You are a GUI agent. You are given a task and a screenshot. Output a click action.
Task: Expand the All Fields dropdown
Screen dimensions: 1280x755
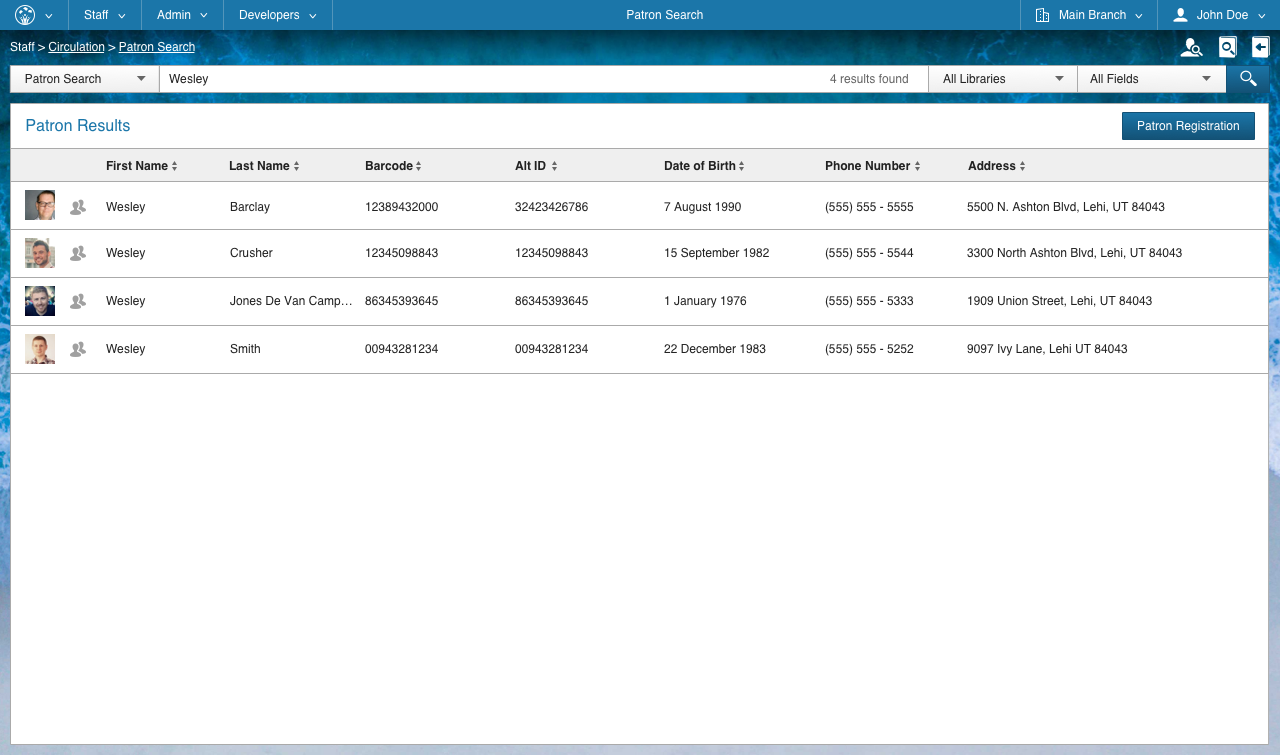(1150, 78)
